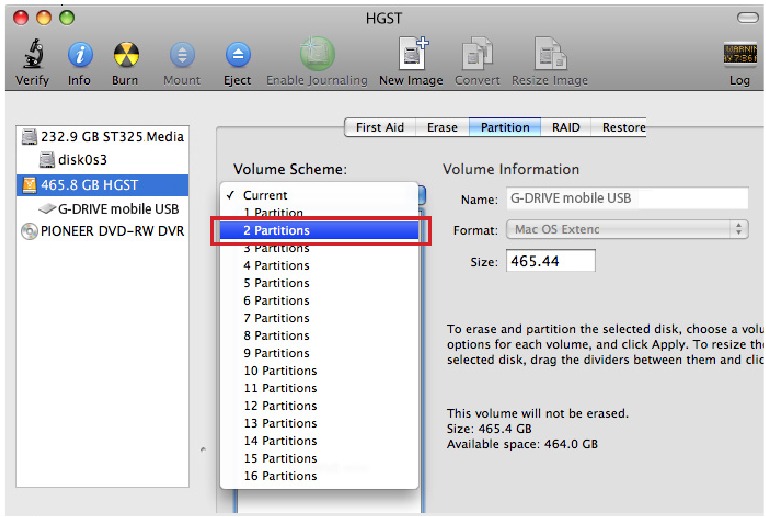Select 4 Partitions from scheme menu
This screenshot has height=517, width=766.
tap(319, 265)
